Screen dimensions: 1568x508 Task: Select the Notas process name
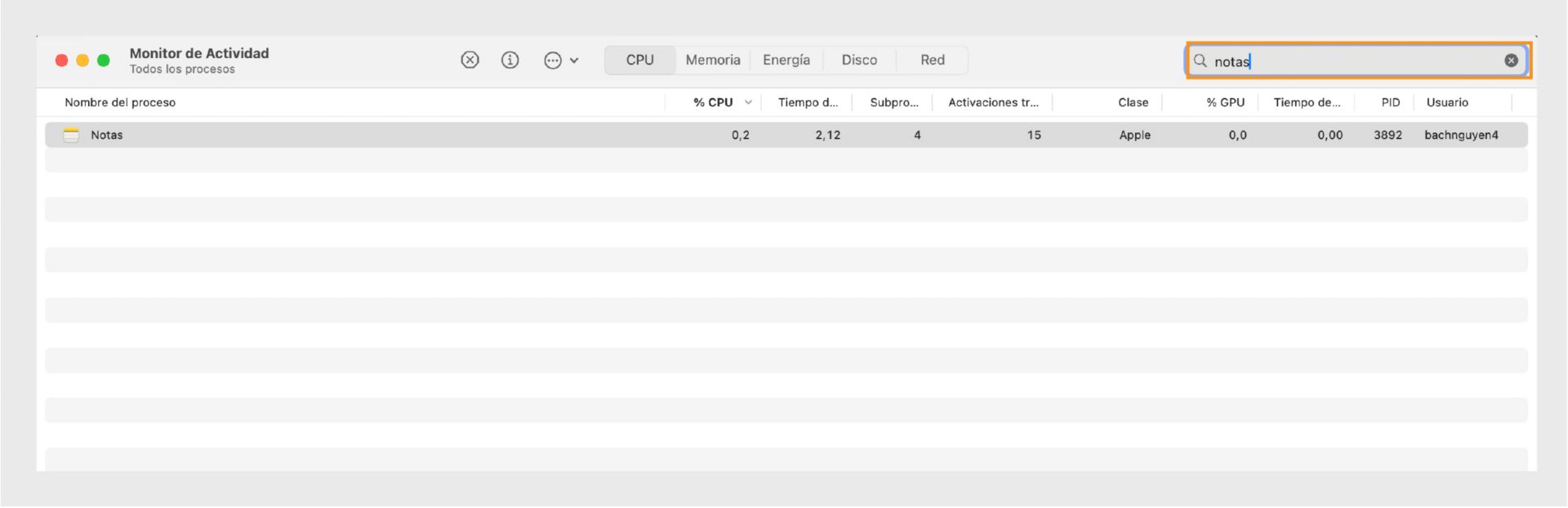[x=107, y=135]
